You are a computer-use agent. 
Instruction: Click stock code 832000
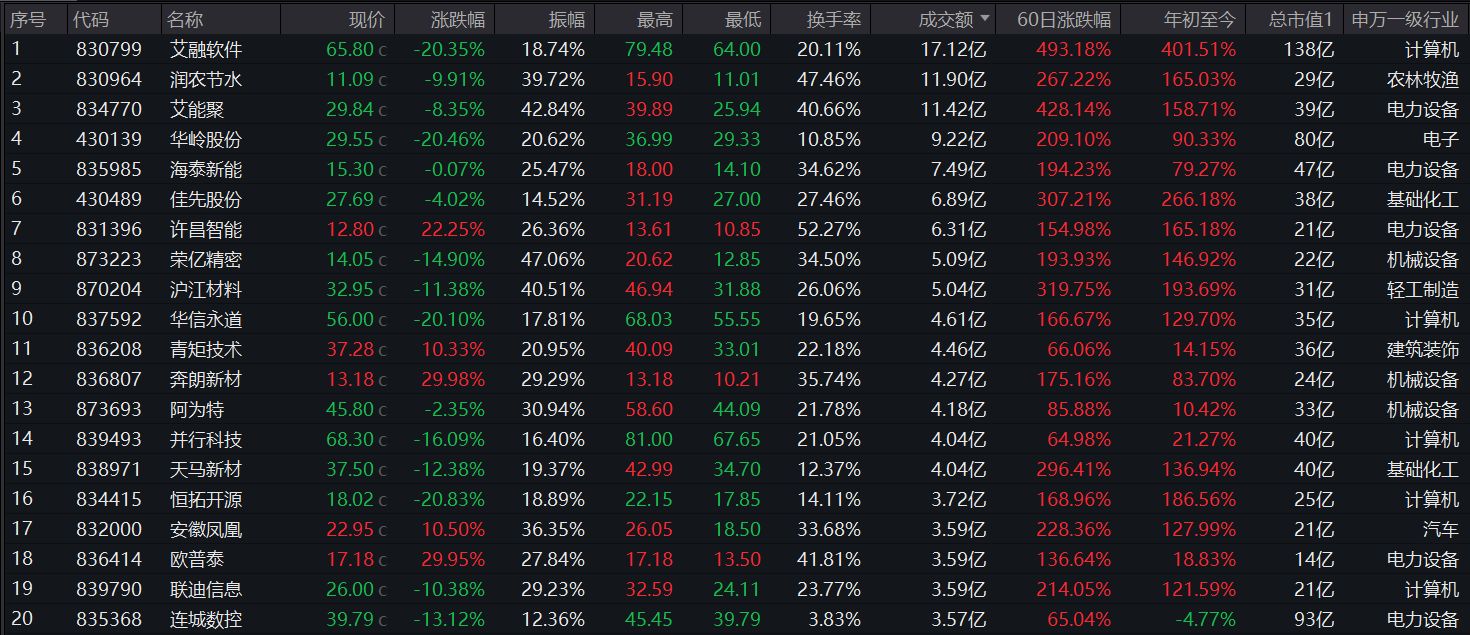(109, 529)
